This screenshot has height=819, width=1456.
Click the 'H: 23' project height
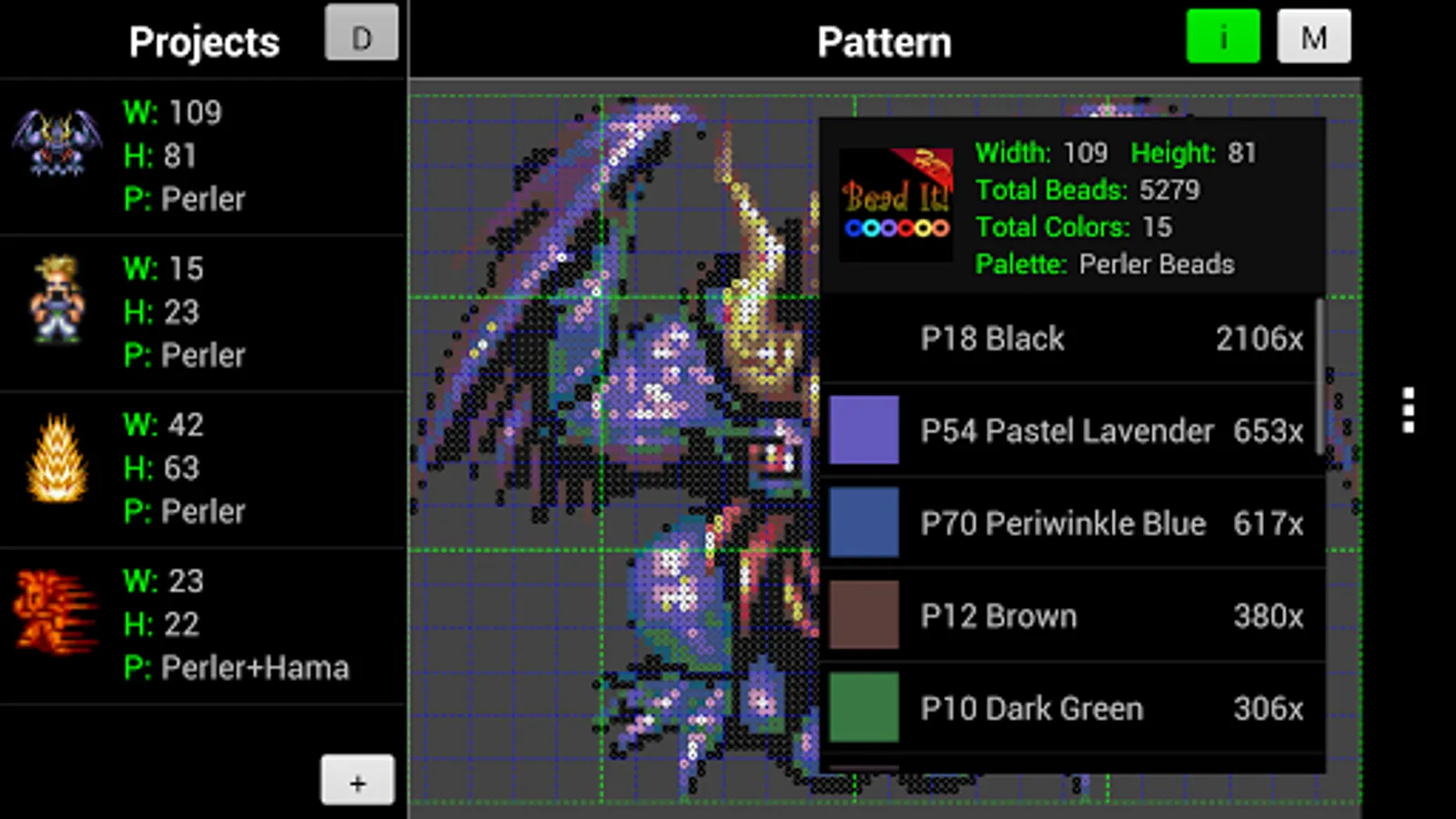pos(161,312)
